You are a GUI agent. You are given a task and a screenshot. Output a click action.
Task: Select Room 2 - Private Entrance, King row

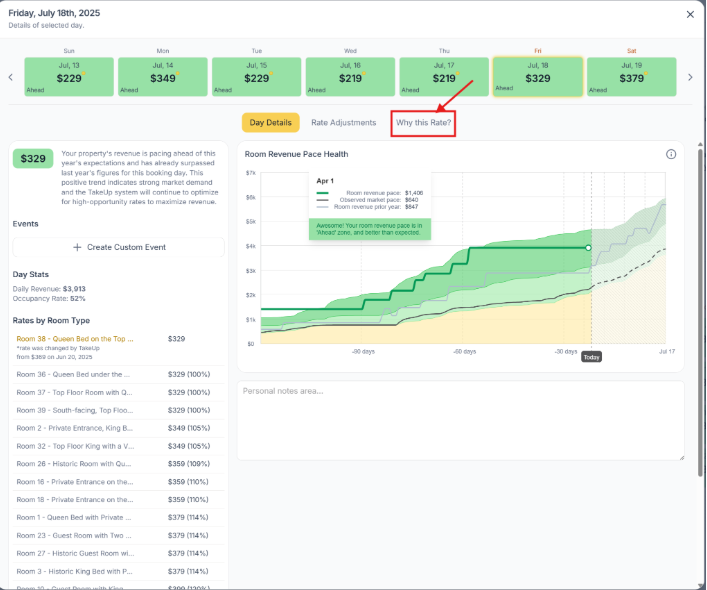tap(119, 428)
